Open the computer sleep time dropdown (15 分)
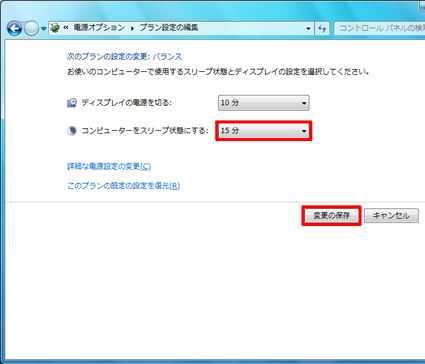 coord(264,131)
